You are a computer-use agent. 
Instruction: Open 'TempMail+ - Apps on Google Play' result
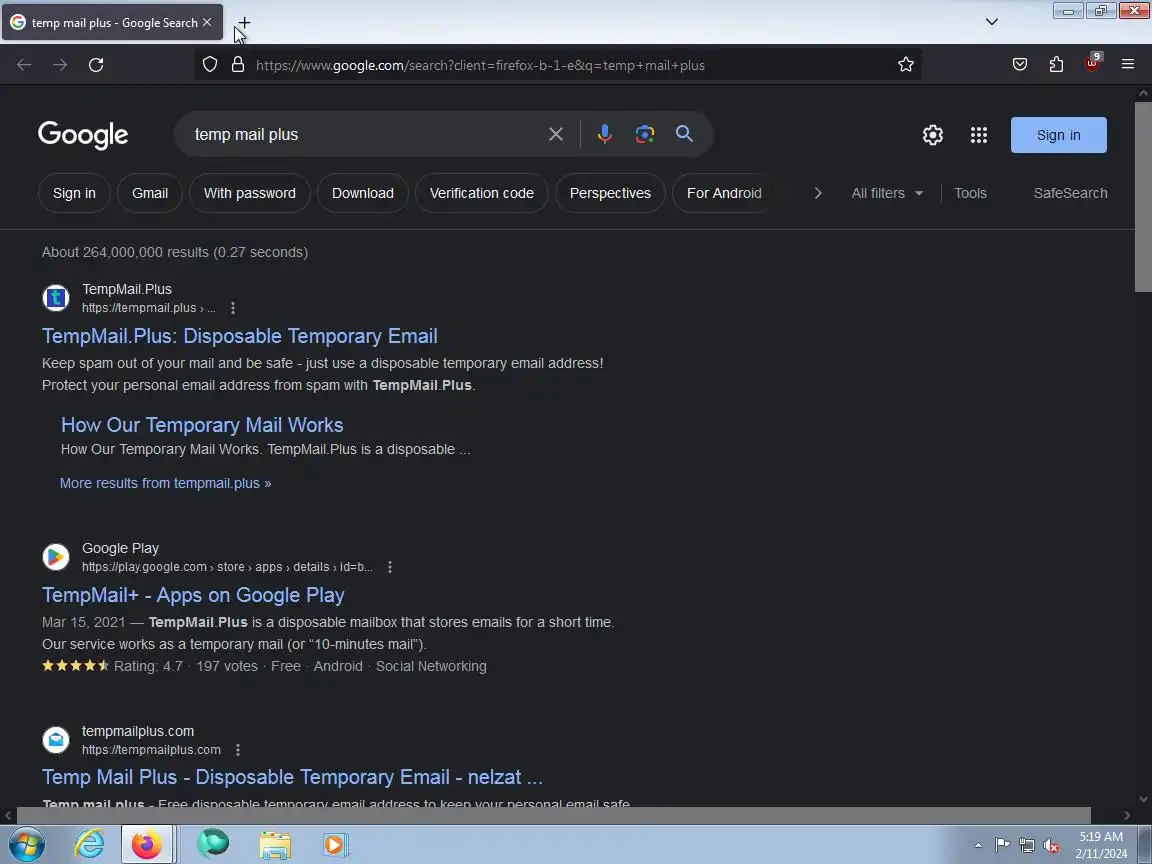(193, 595)
